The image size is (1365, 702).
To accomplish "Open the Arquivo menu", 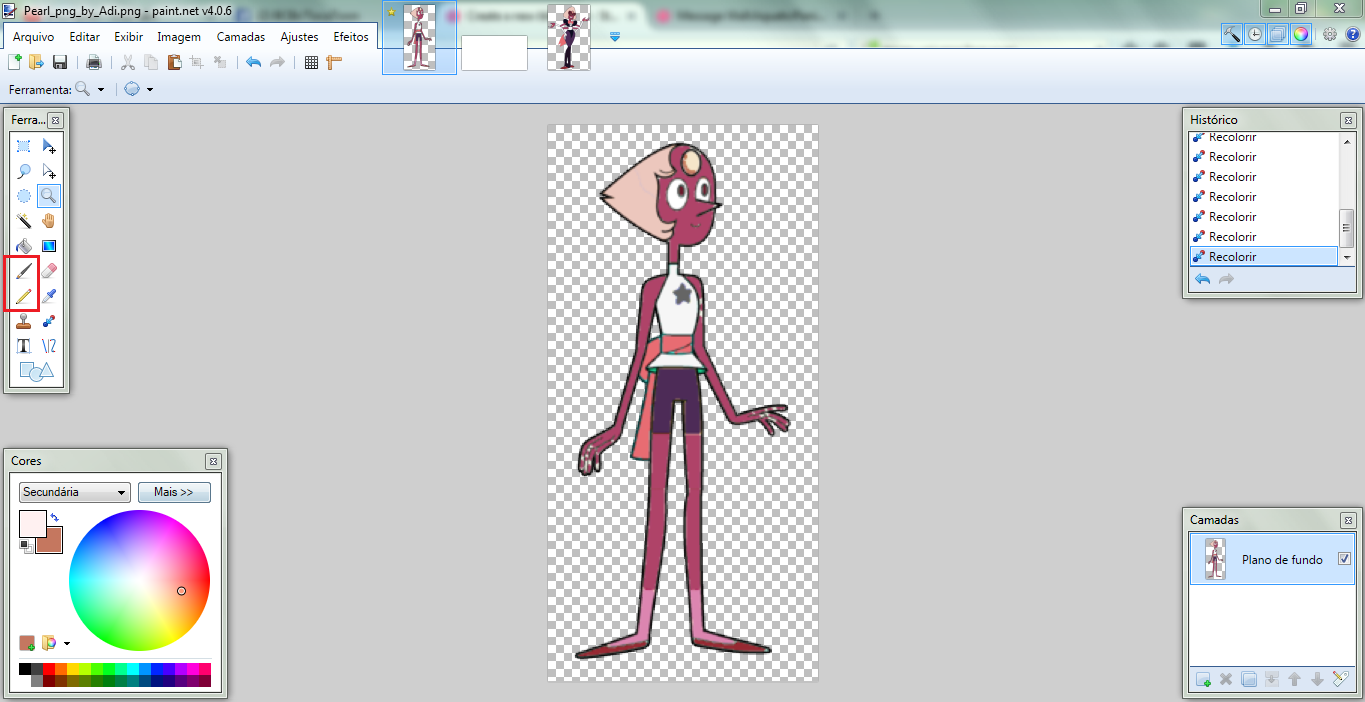I will click(x=33, y=37).
